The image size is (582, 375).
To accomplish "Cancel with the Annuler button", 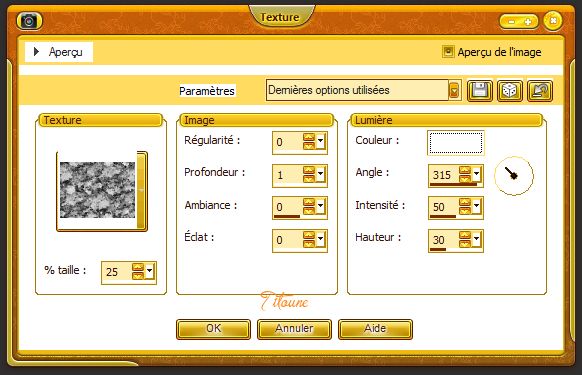I will click(x=294, y=329).
